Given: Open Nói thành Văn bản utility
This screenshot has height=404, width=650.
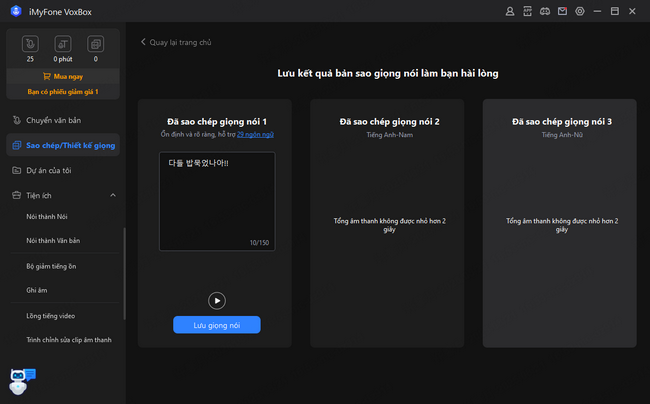Looking at the screenshot, I should pyautogui.click(x=53, y=241).
